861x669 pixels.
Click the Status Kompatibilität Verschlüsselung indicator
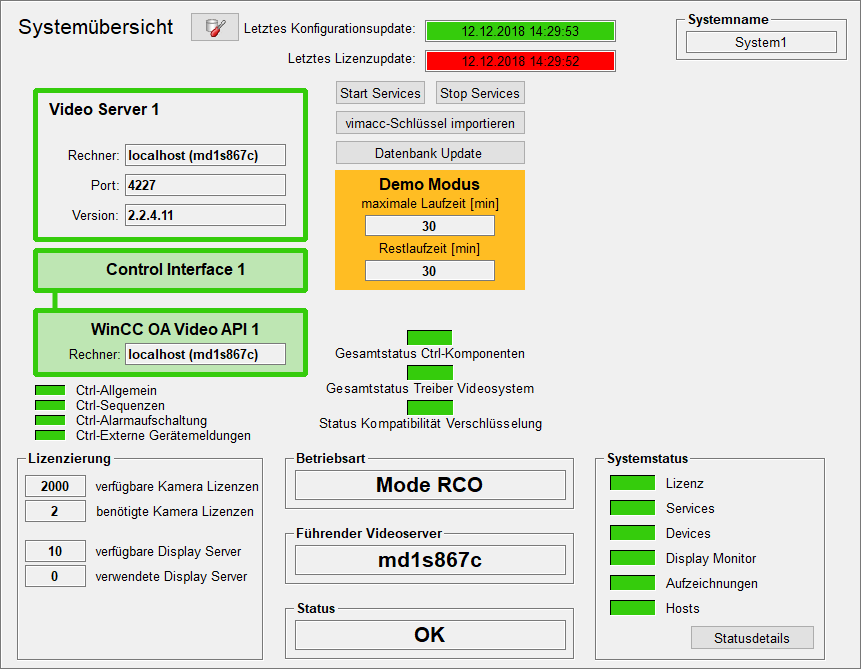429,407
